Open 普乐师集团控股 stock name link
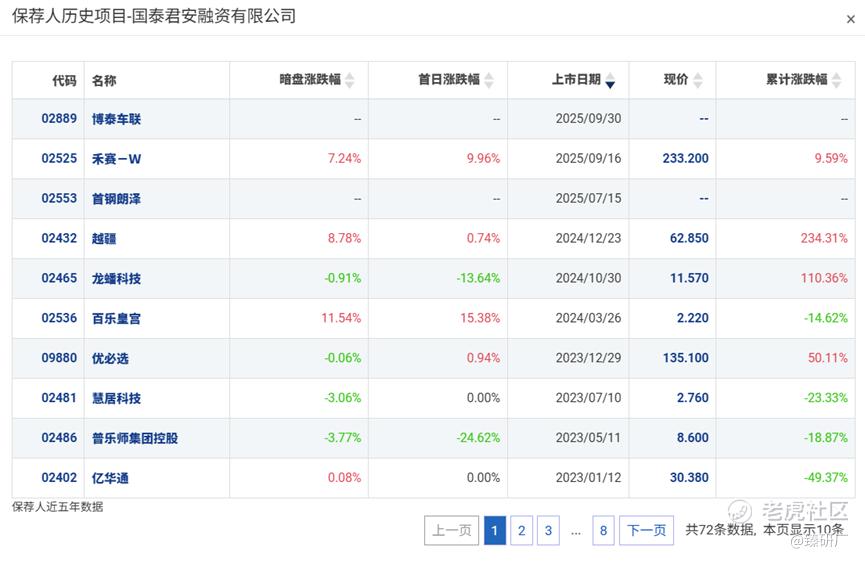 pos(135,438)
